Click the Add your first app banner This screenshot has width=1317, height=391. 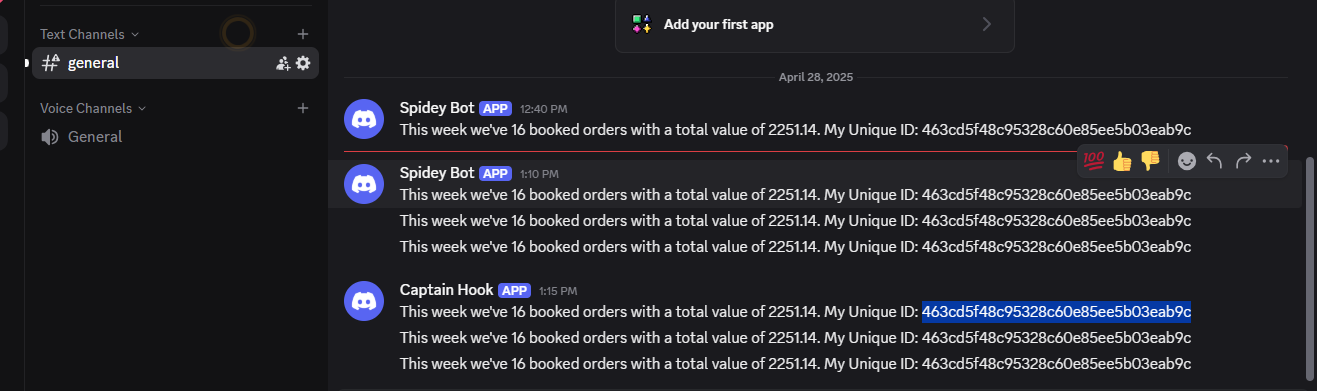815,24
